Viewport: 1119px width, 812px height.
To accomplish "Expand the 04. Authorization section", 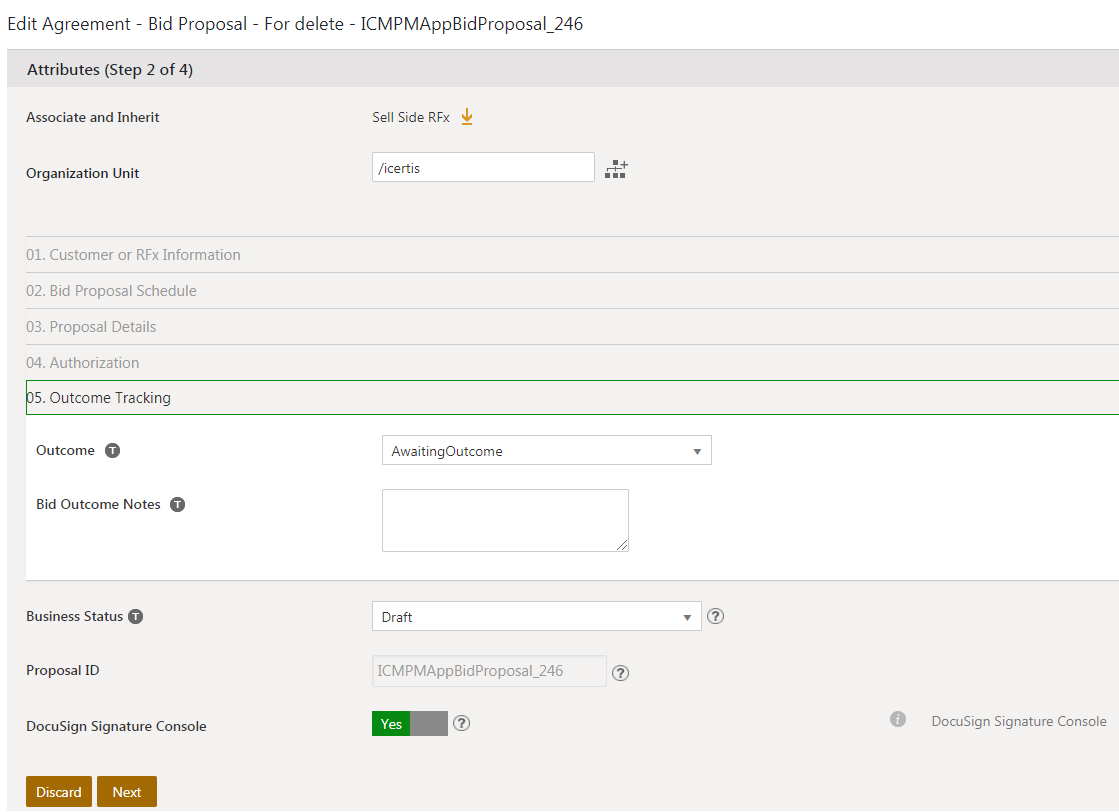I will pos(82,363).
